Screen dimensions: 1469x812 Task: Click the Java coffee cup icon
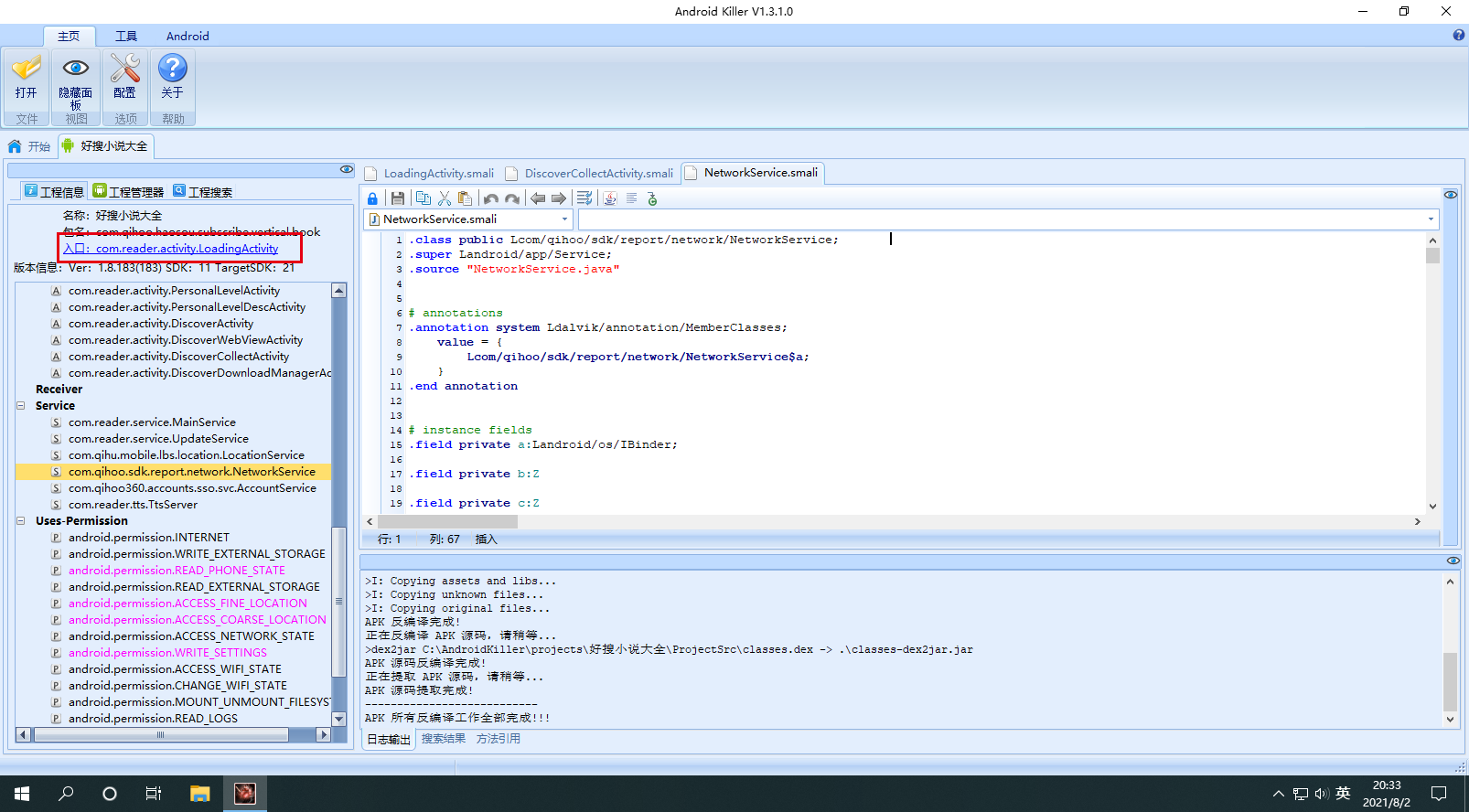tap(610, 198)
